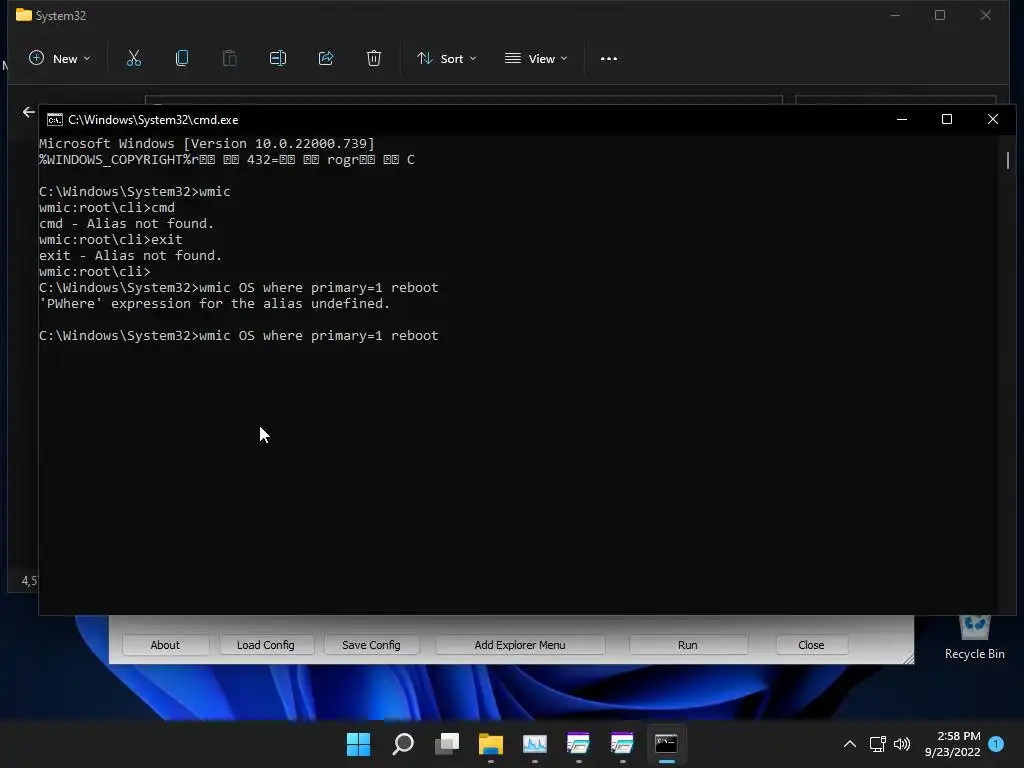Click the Close button in lower dialog

tap(811, 645)
